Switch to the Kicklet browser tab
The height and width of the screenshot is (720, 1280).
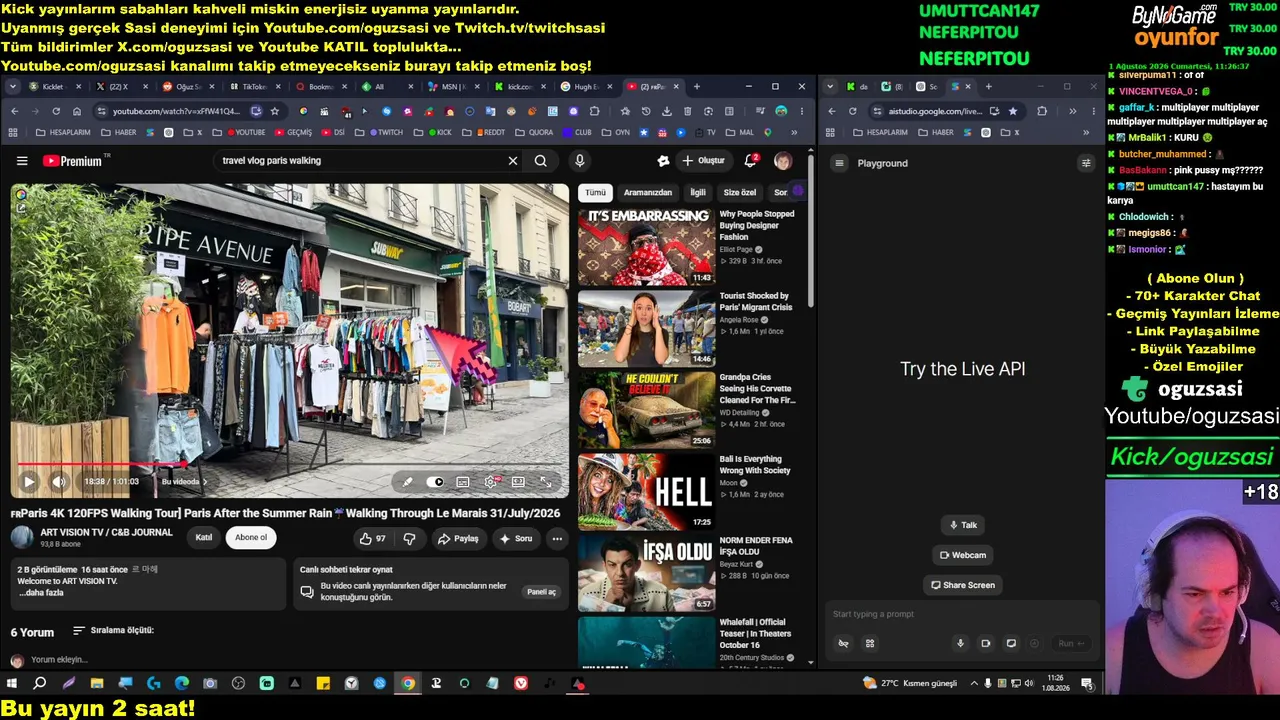pyautogui.click(x=52, y=87)
